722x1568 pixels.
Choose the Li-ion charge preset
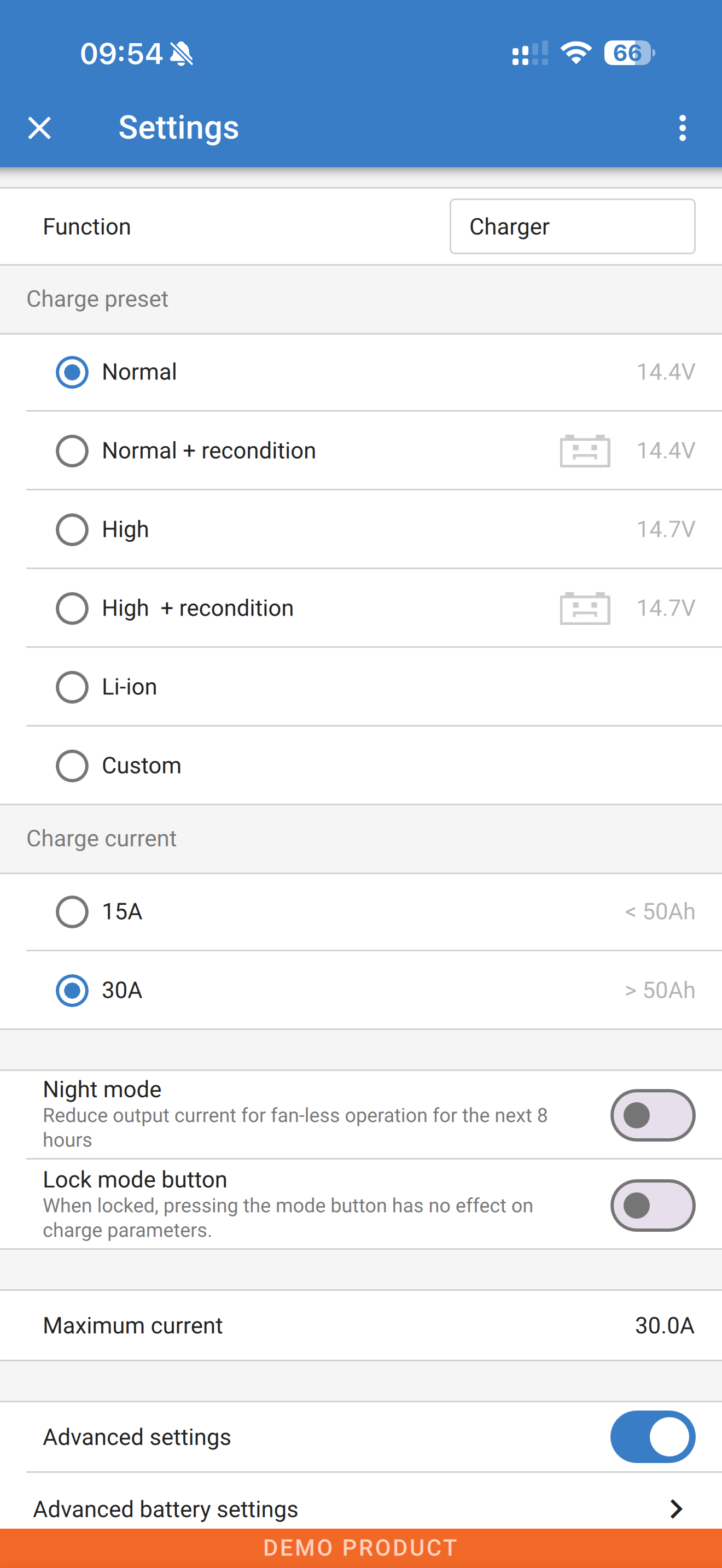pyautogui.click(x=72, y=687)
